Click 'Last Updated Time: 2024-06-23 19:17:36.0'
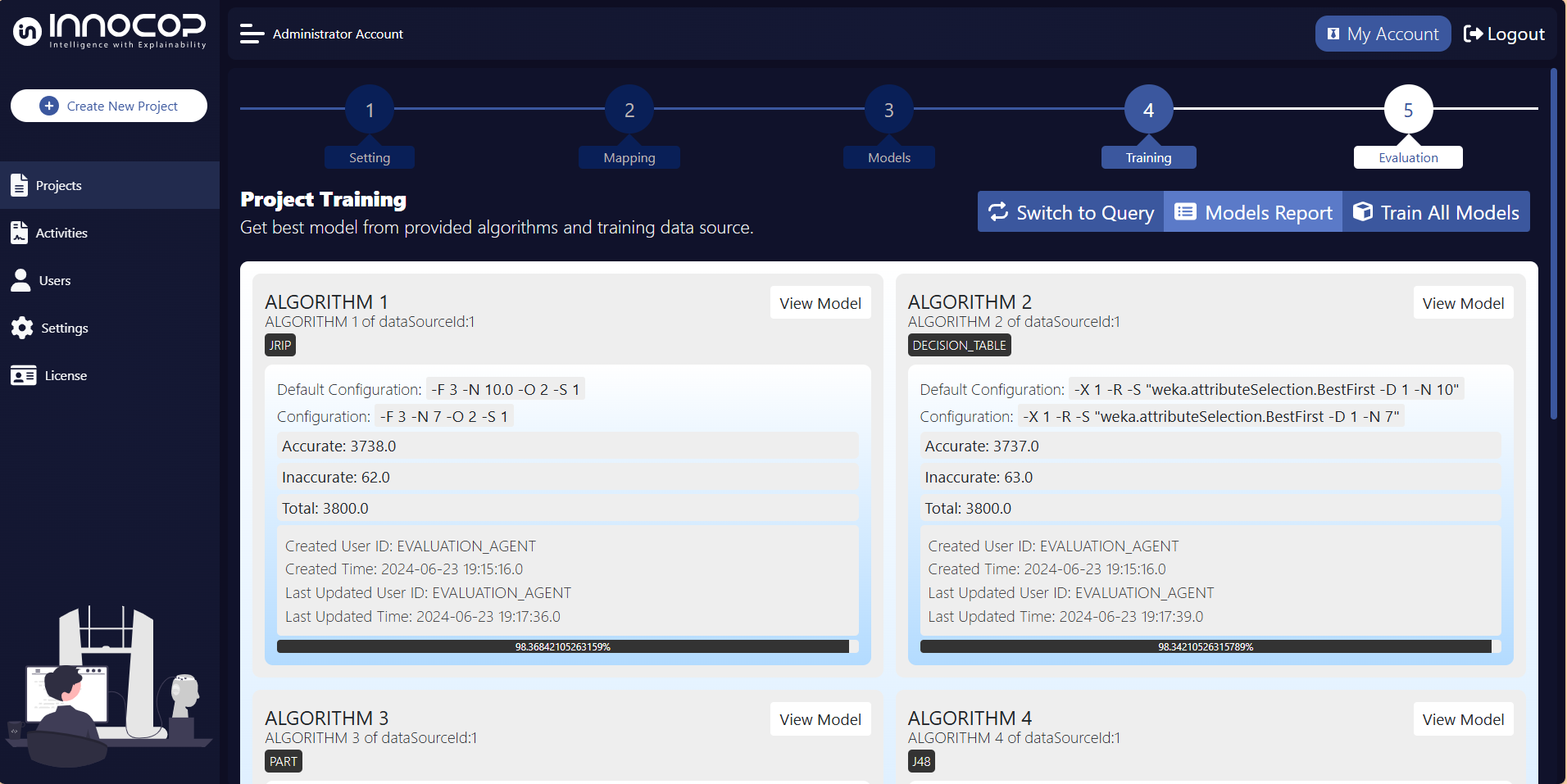 click(x=423, y=616)
